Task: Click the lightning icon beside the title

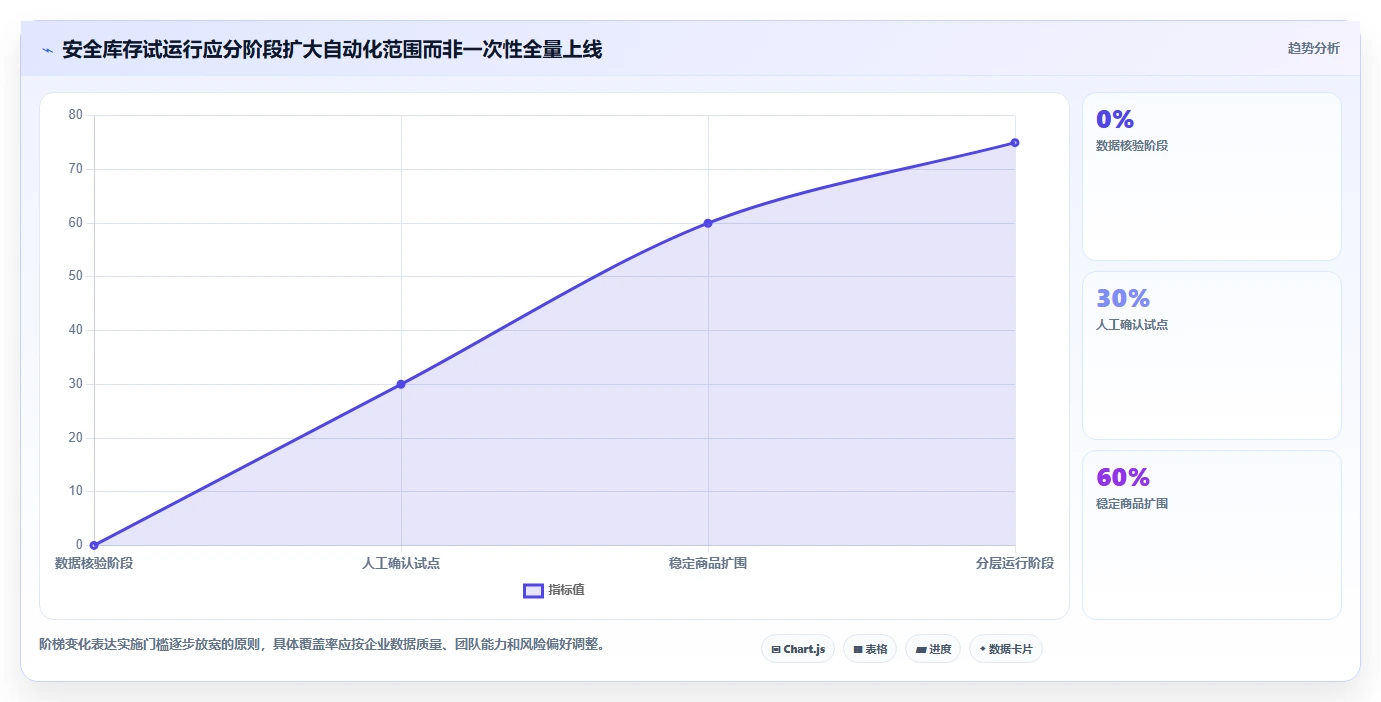Action: click(x=47, y=50)
